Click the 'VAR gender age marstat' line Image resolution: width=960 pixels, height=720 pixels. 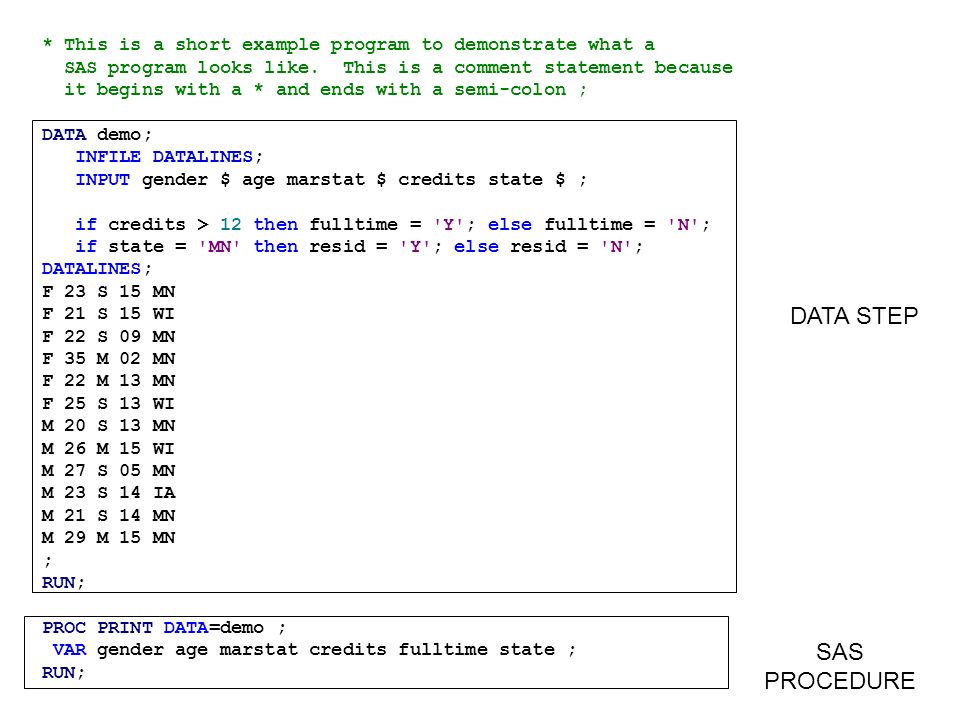click(313, 650)
